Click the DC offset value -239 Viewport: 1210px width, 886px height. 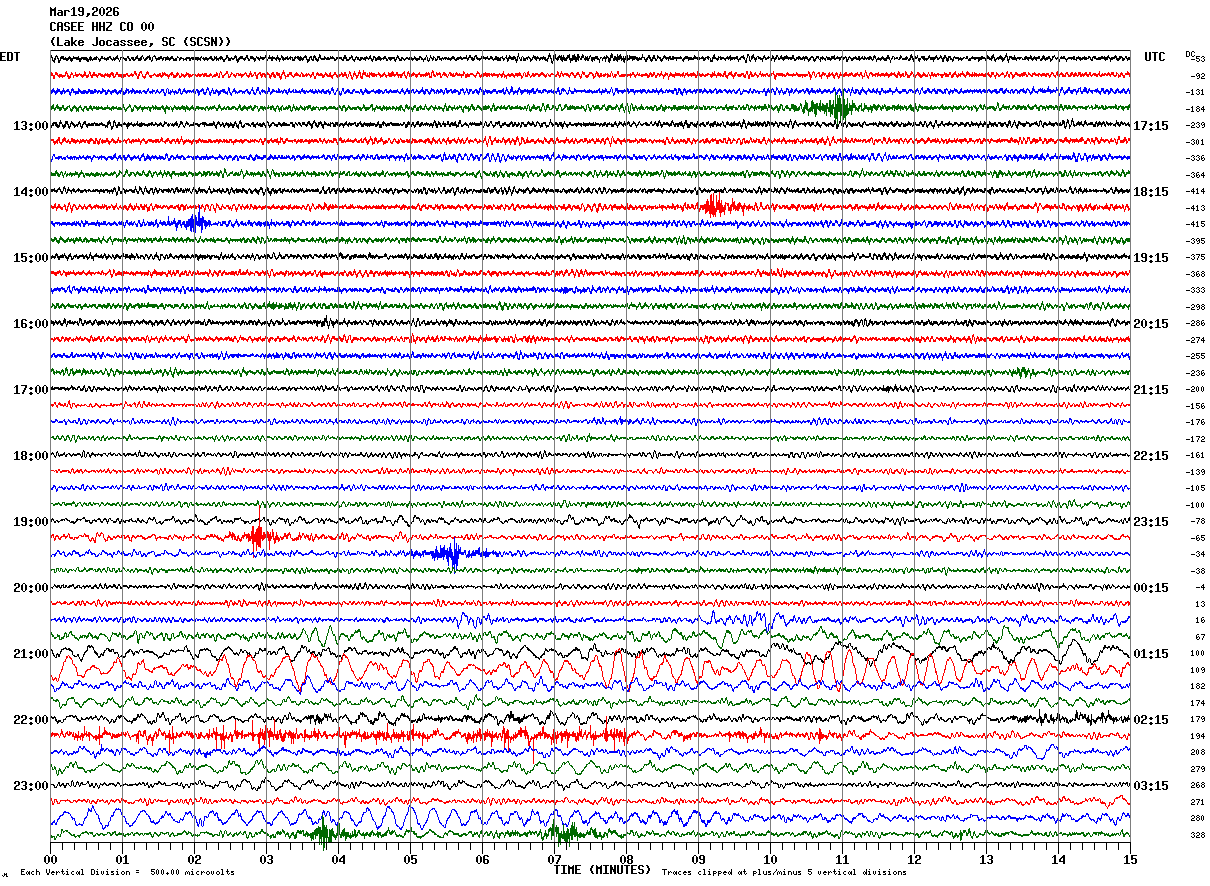[1195, 125]
